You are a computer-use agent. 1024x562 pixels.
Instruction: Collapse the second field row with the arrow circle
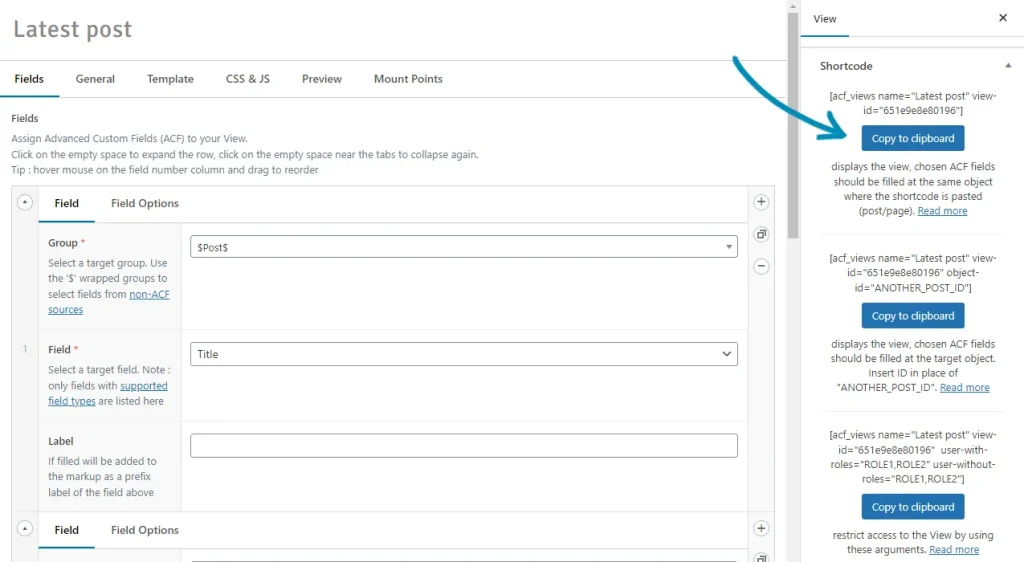[25, 529]
